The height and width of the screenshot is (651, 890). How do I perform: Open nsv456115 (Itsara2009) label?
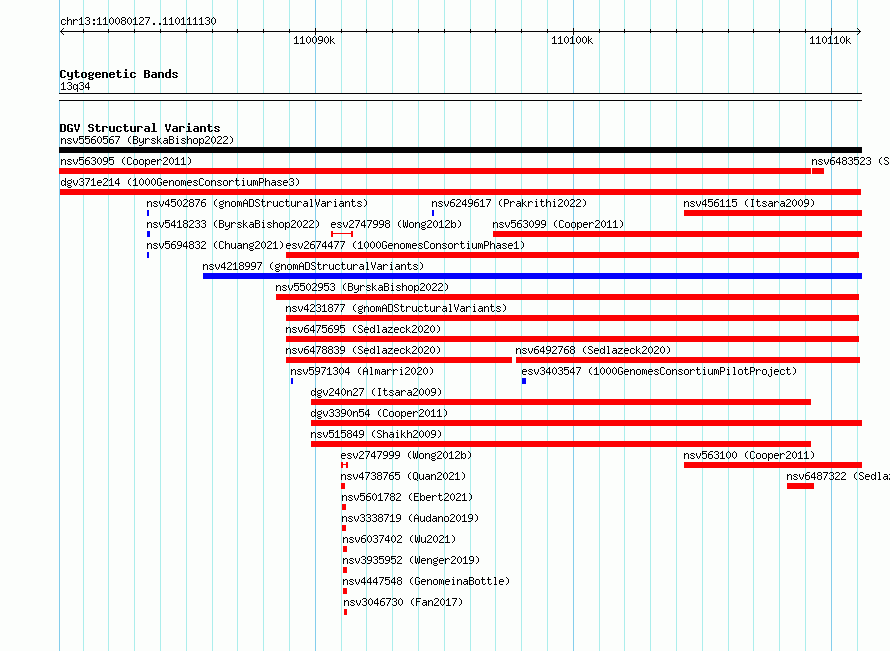point(749,203)
